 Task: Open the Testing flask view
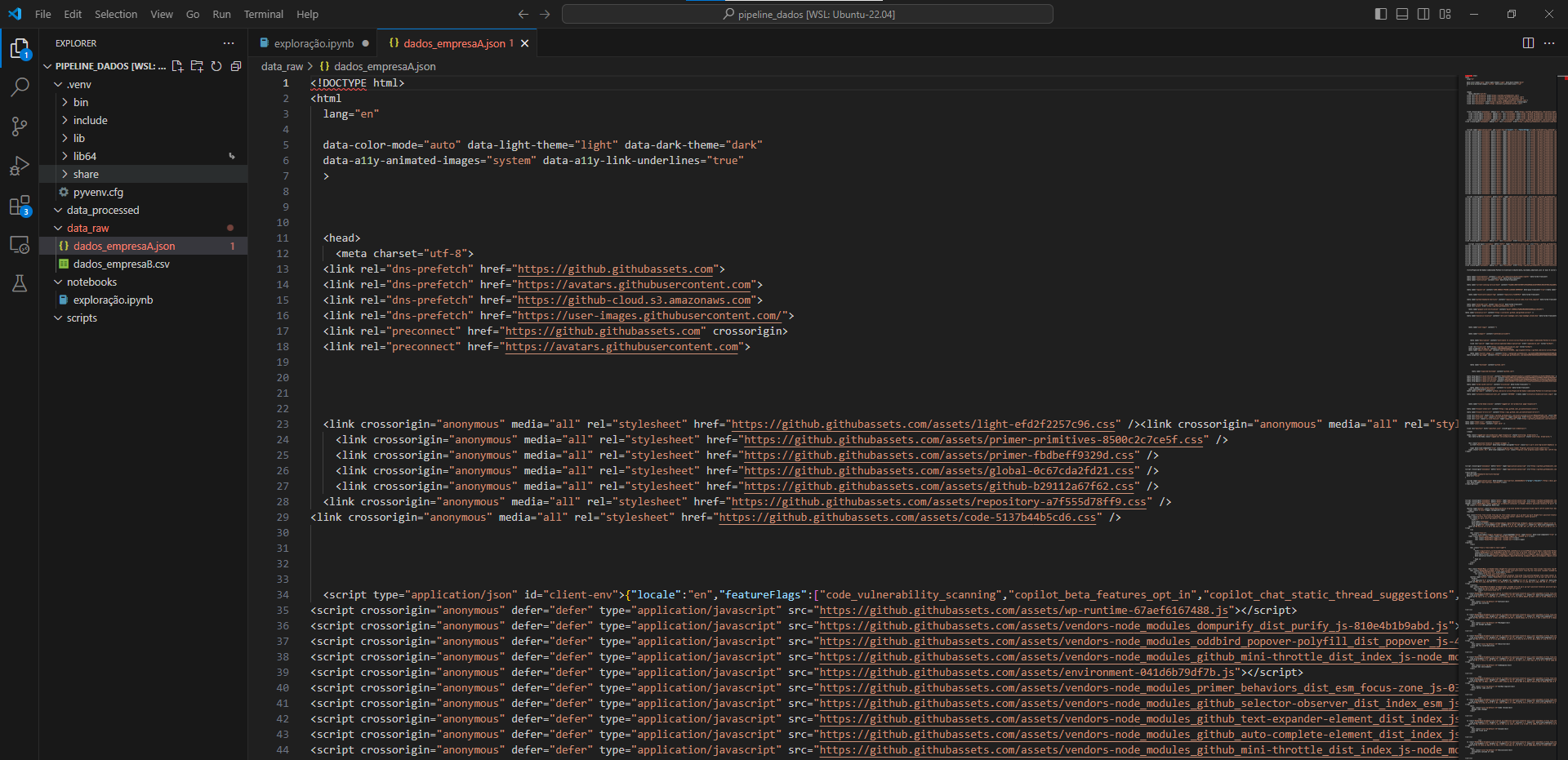tap(20, 283)
